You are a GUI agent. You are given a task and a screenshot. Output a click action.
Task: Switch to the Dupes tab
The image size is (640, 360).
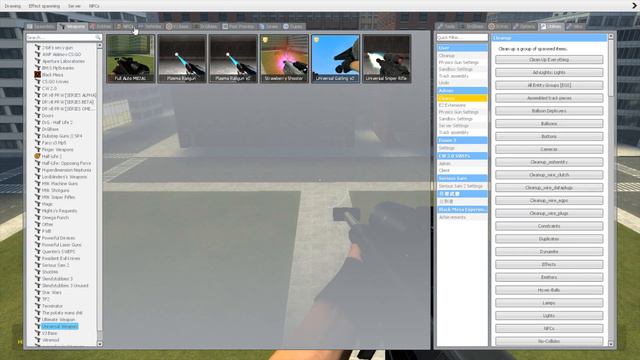pyautogui.click(x=293, y=27)
